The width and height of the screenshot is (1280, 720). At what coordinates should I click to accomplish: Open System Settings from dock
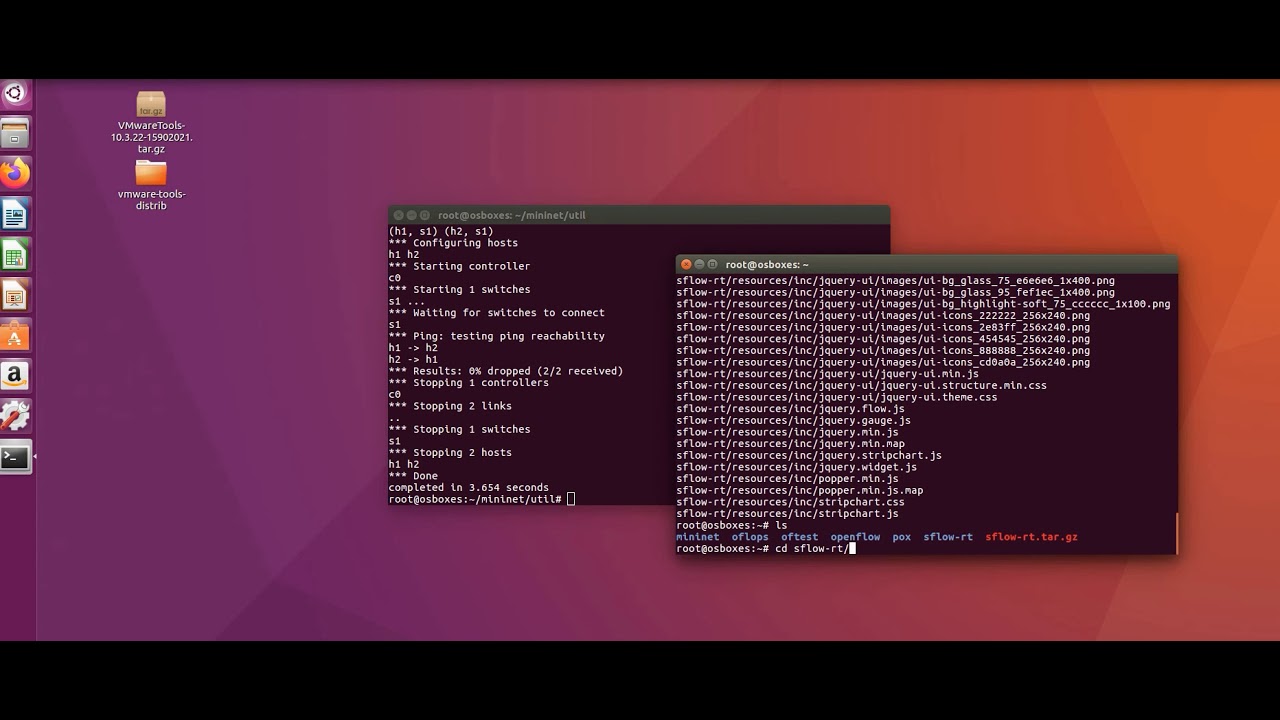pyautogui.click(x=15, y=417)
